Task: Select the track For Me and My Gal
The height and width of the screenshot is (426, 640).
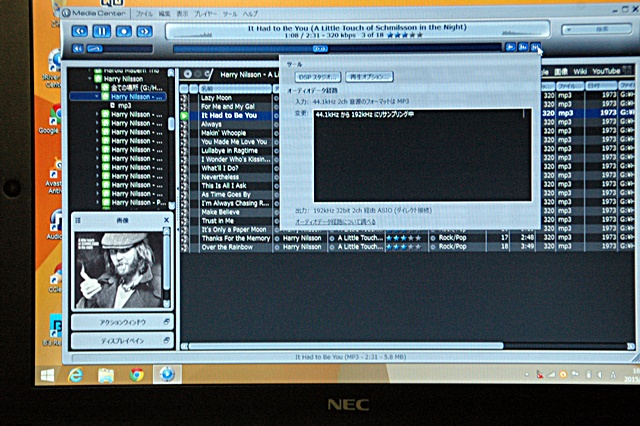Action: (x=228, y=107)
